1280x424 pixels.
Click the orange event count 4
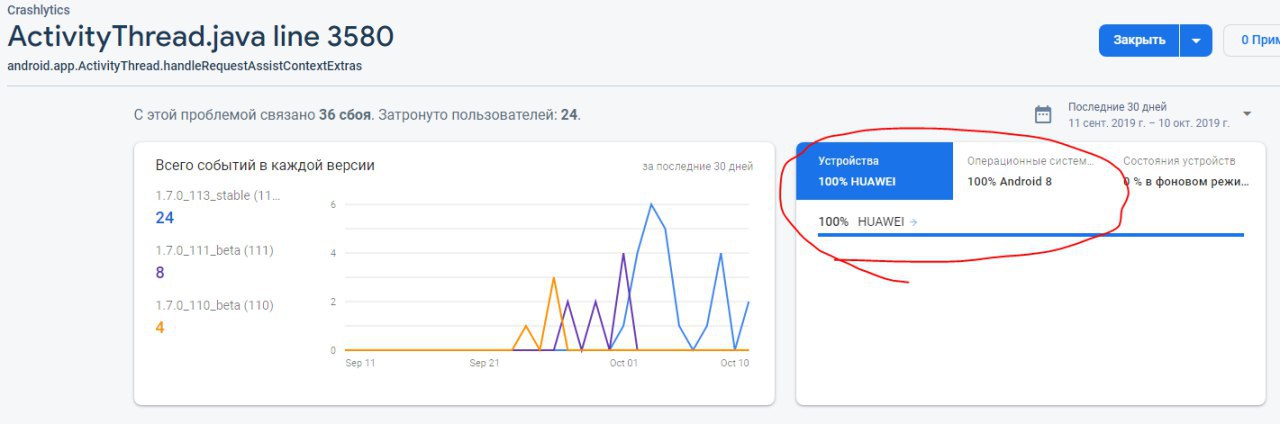[x=160, y=327]
